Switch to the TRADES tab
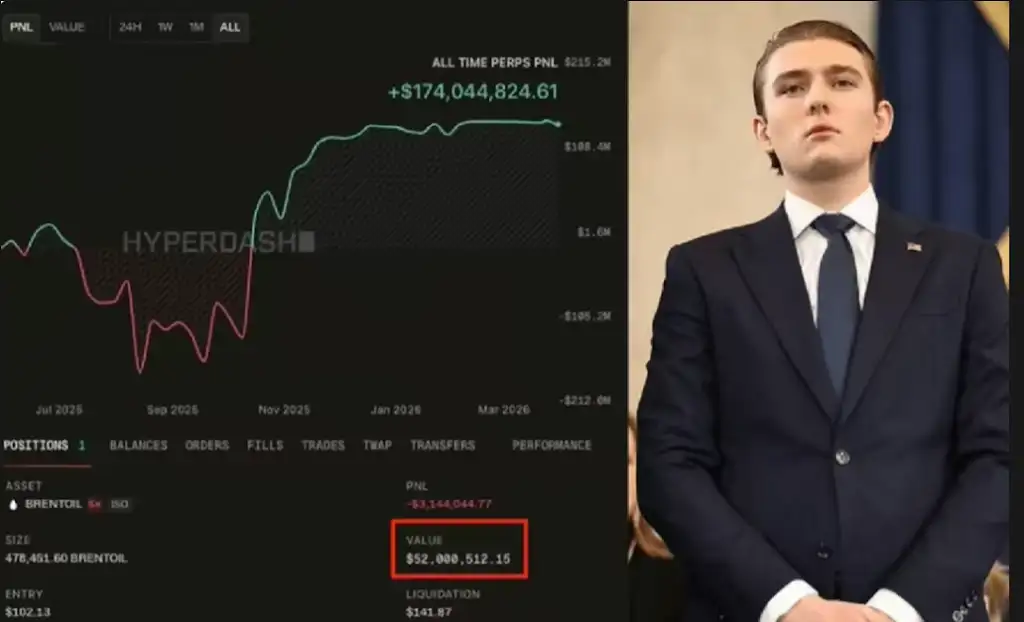 click(x=323, y=446)
